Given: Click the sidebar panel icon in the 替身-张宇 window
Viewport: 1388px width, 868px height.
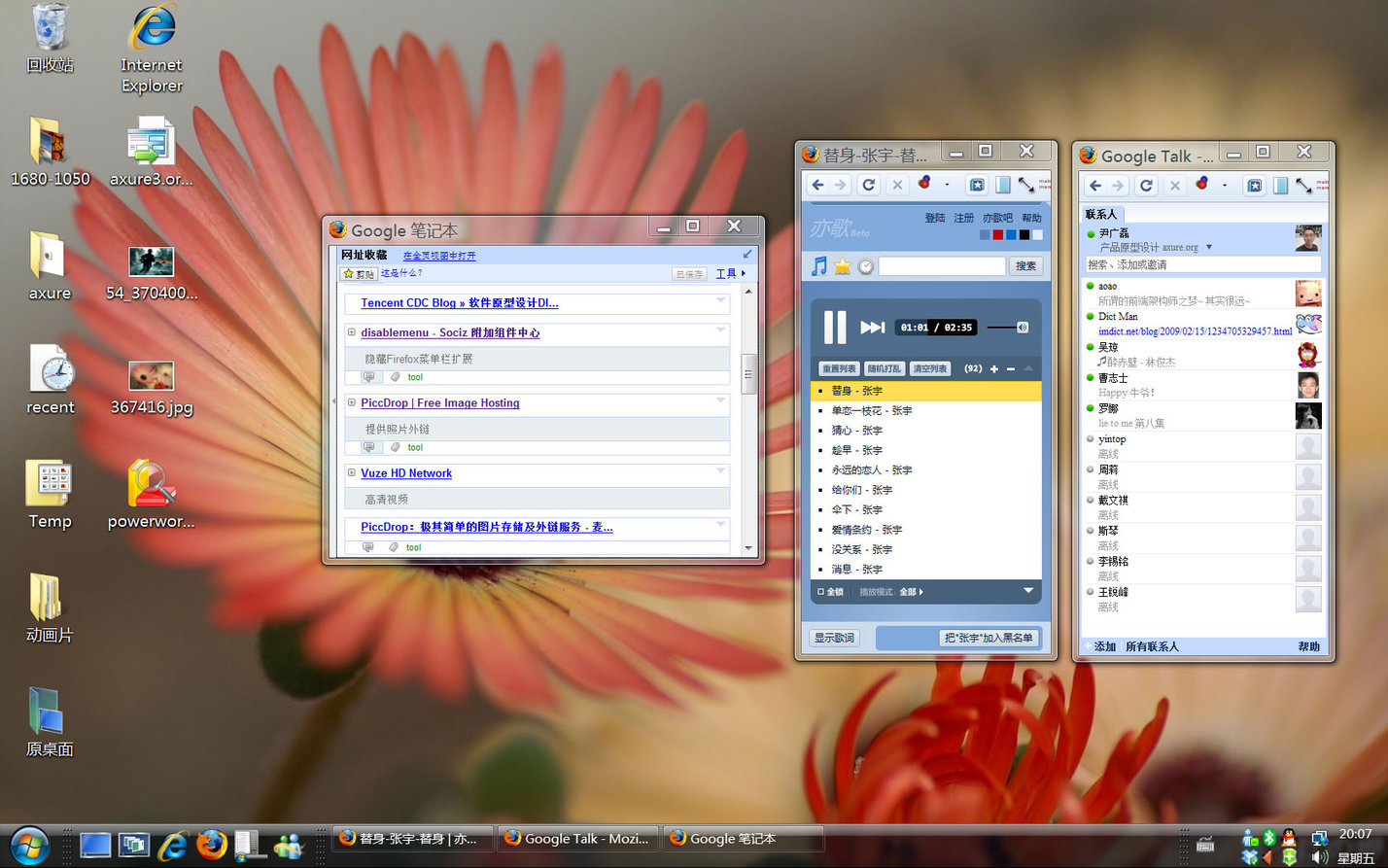Looking at the screenshot, I should pyautogui.click(x=1003, y=185).
